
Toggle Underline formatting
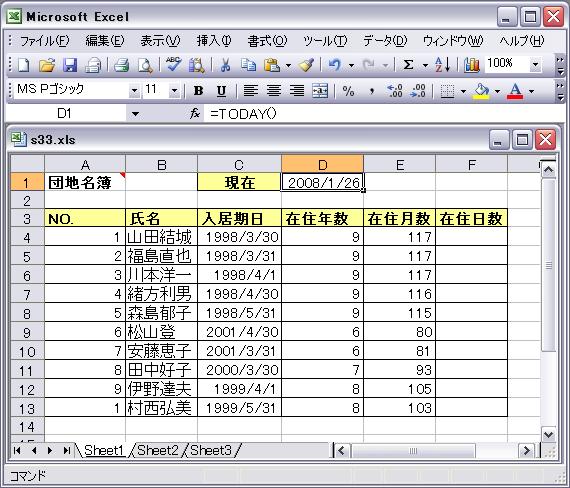coord(221,91)
